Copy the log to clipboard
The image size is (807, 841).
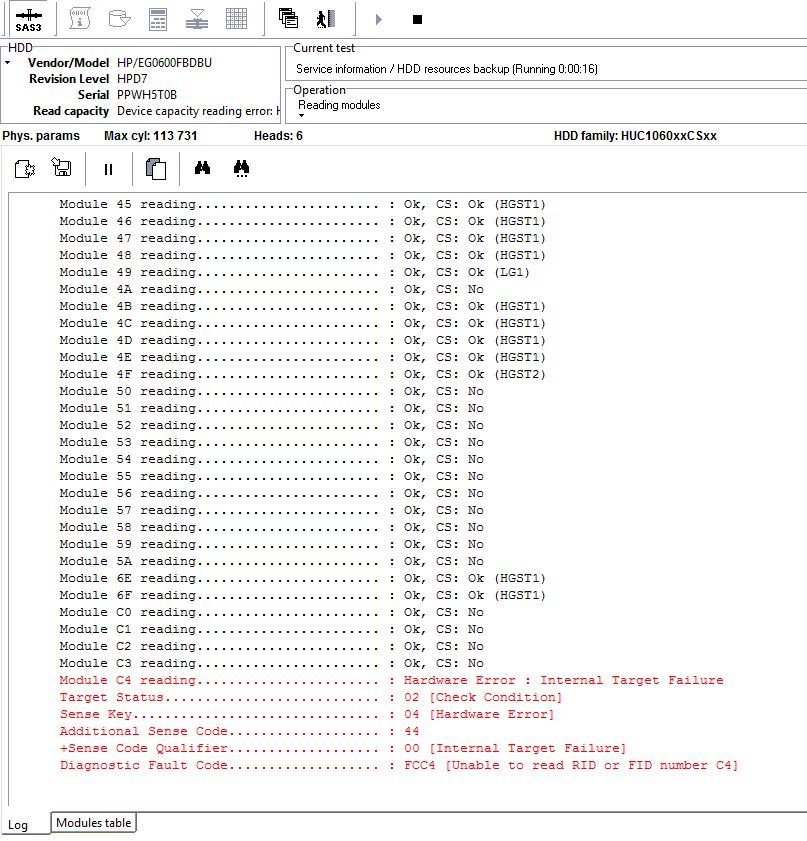pyautogui.click(x=156, y=168)
